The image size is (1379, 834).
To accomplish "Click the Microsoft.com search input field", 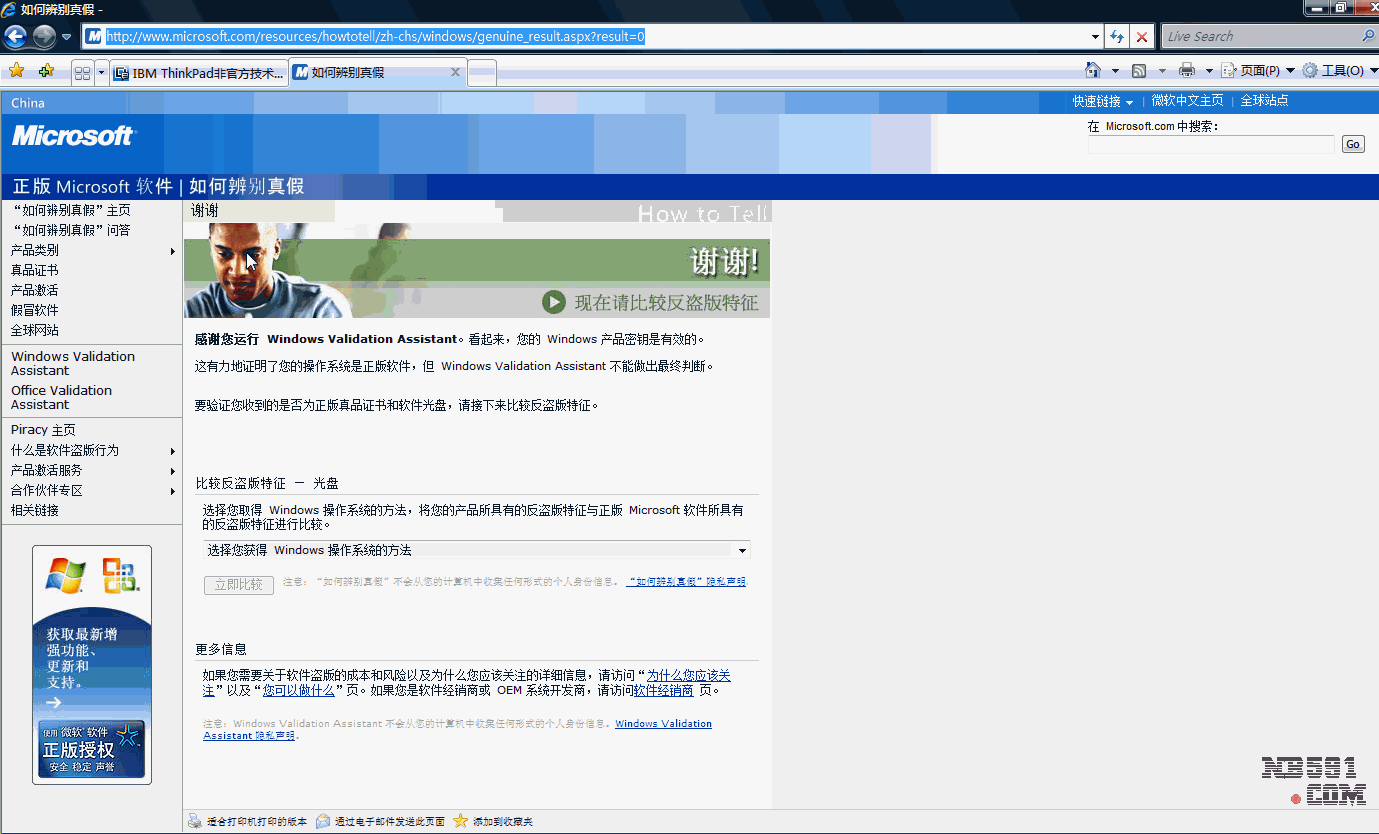I will (x=1211, y=145).
